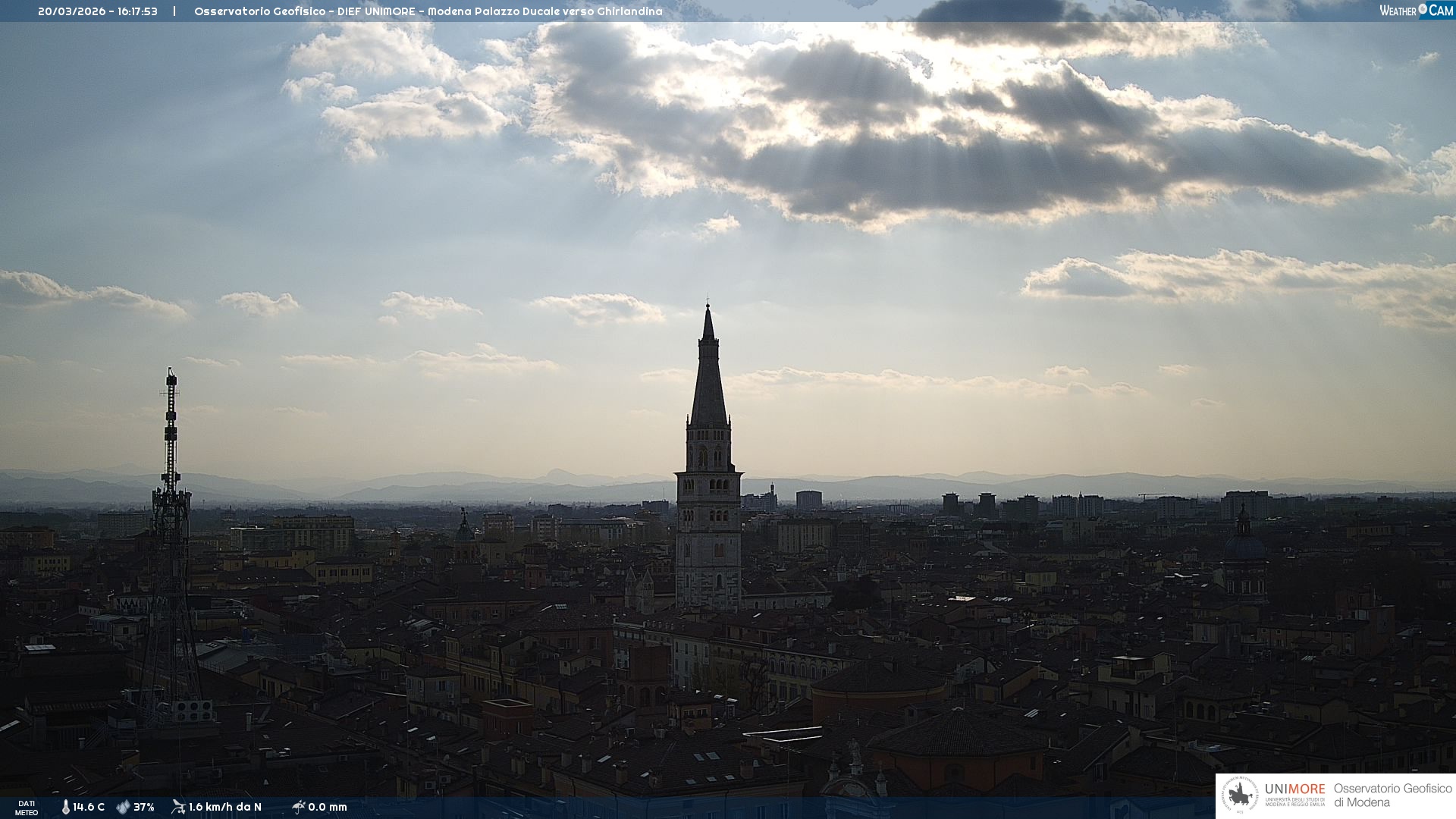Viewport: 1456px width, 819px height.
Task: Click the thermometer temperature icon
Action: 65,807
